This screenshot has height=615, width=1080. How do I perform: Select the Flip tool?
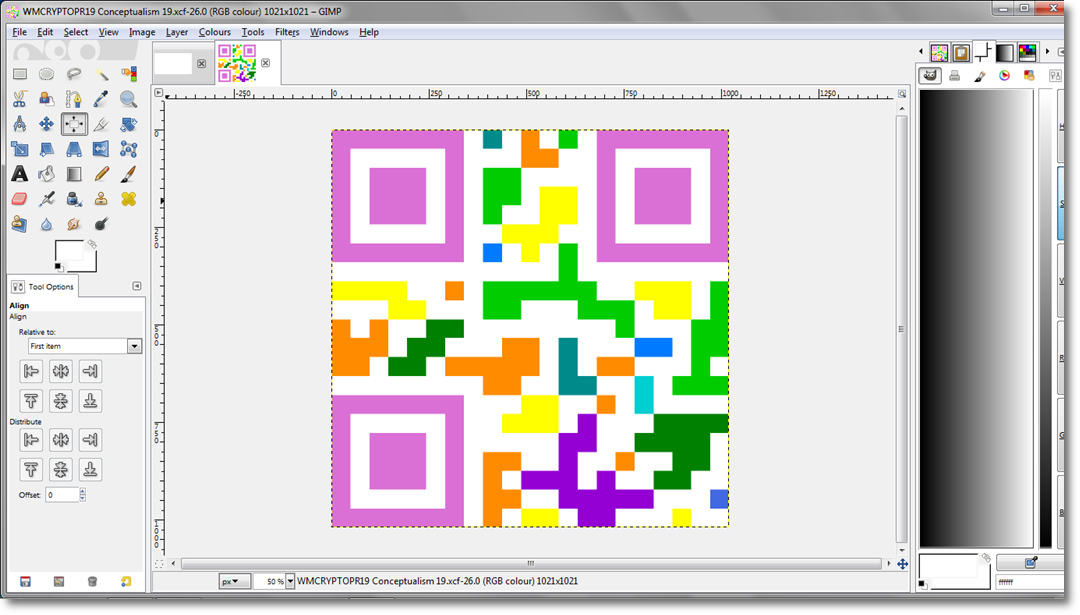point(101,149)
